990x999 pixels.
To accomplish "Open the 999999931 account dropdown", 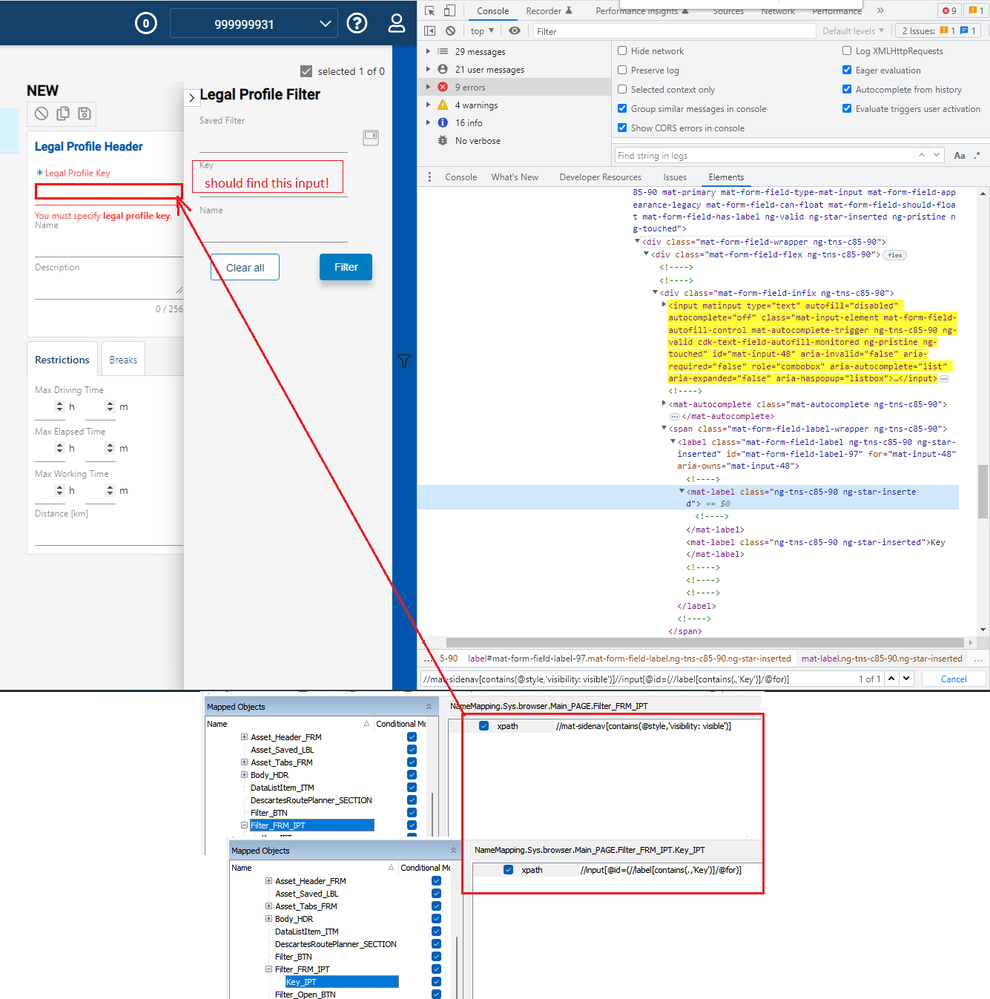I will point(255,24).
